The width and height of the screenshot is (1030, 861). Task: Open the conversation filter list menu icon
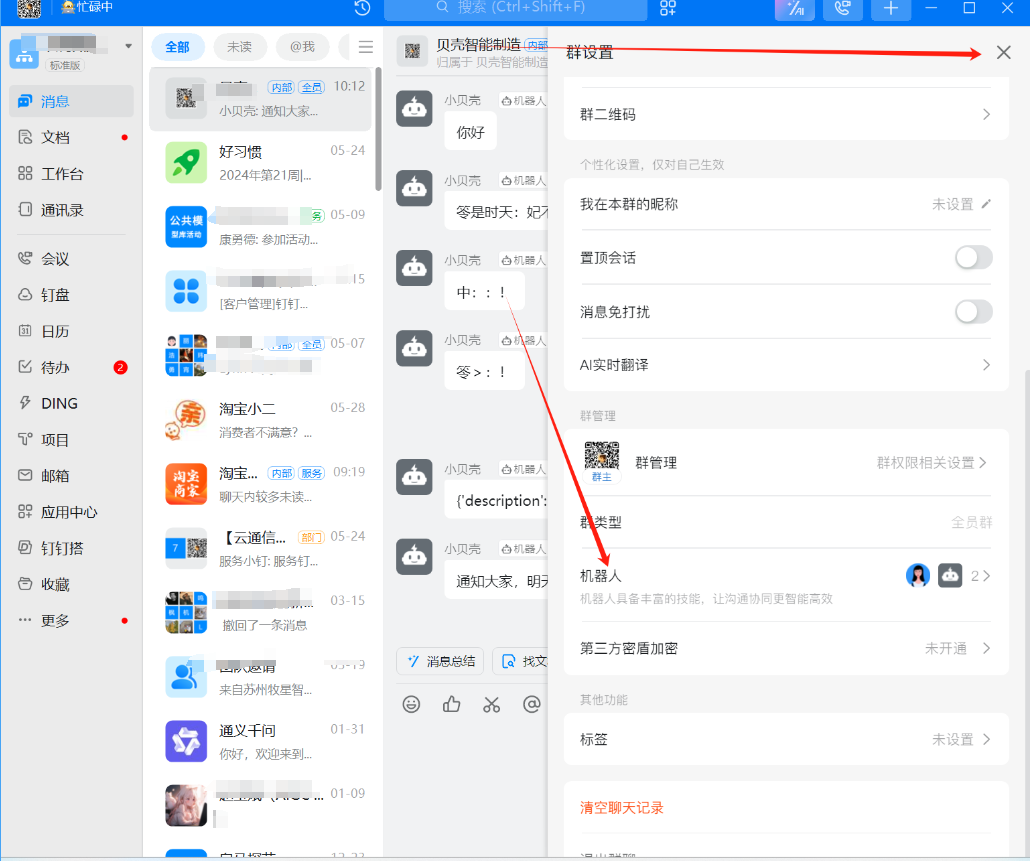[x=366, y=47]
